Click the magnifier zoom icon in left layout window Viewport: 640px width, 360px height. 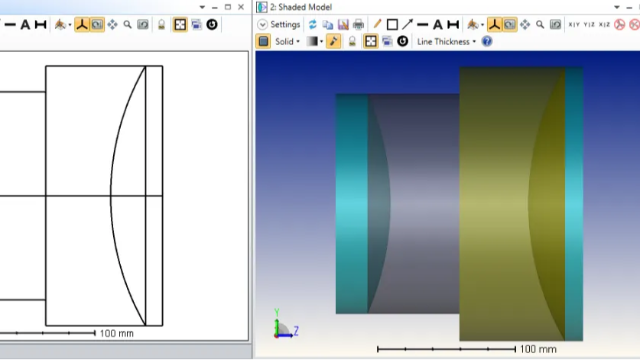tap(127, 24)
